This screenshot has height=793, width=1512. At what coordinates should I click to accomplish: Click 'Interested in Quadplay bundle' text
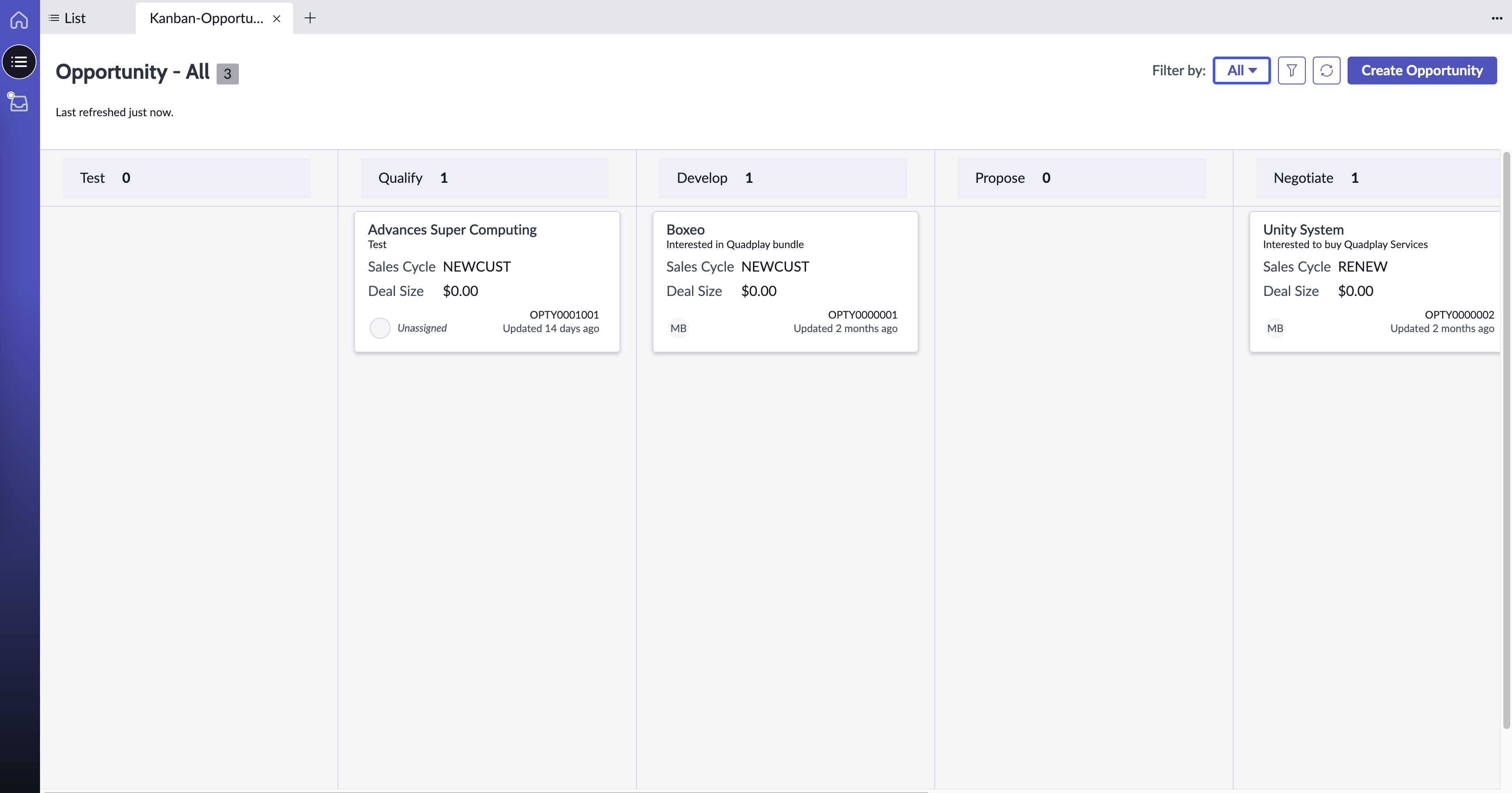click(735, 244)
